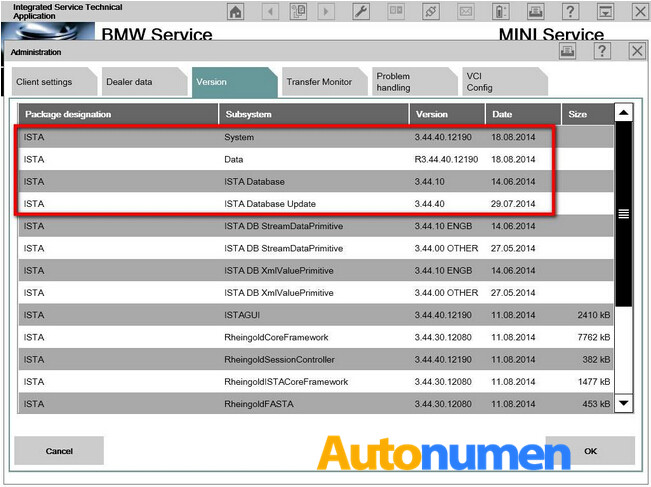Image resolution: width=651 pixels, height=487 pixels.
Task: Select the ISTA System row
Action: (x=316, y=137)
